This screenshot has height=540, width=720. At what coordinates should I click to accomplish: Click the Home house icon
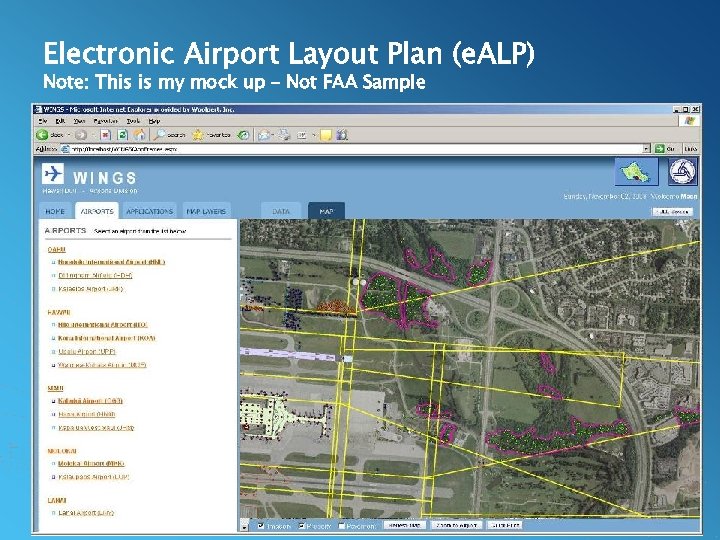click(x=139, y=135)
